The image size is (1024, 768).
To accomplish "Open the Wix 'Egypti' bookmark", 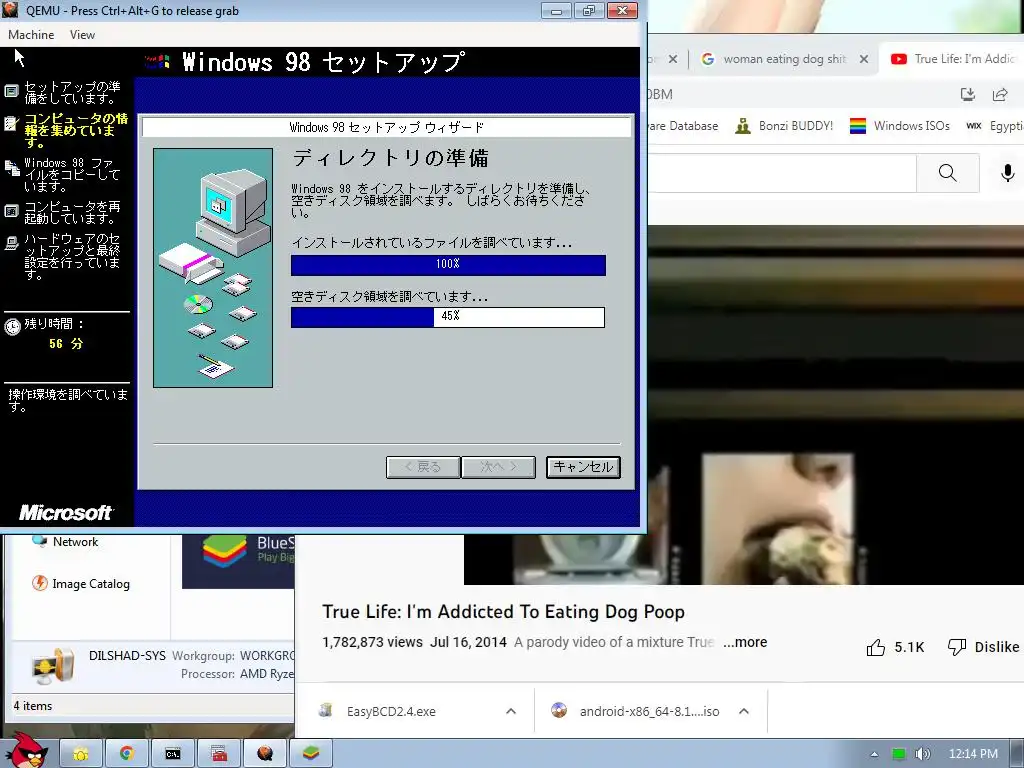I will point(995,125).
